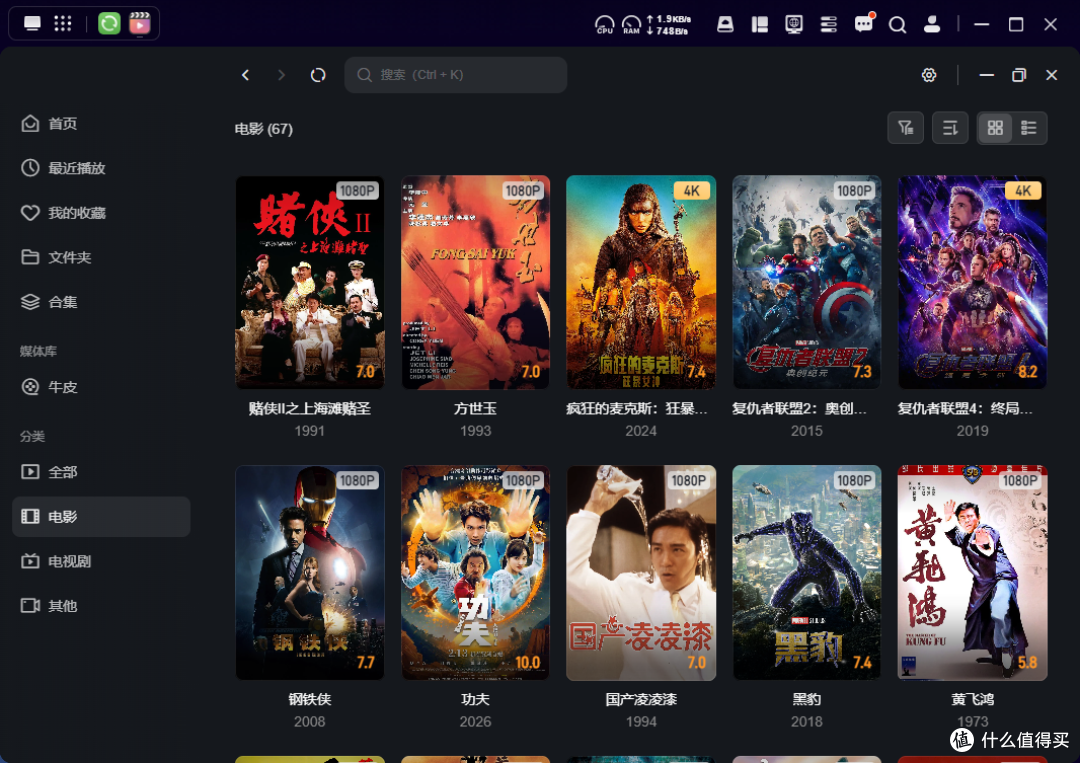Open the green sync app in top bar
The height and width of the screenshot is (763, 1080).
(109, 23)
